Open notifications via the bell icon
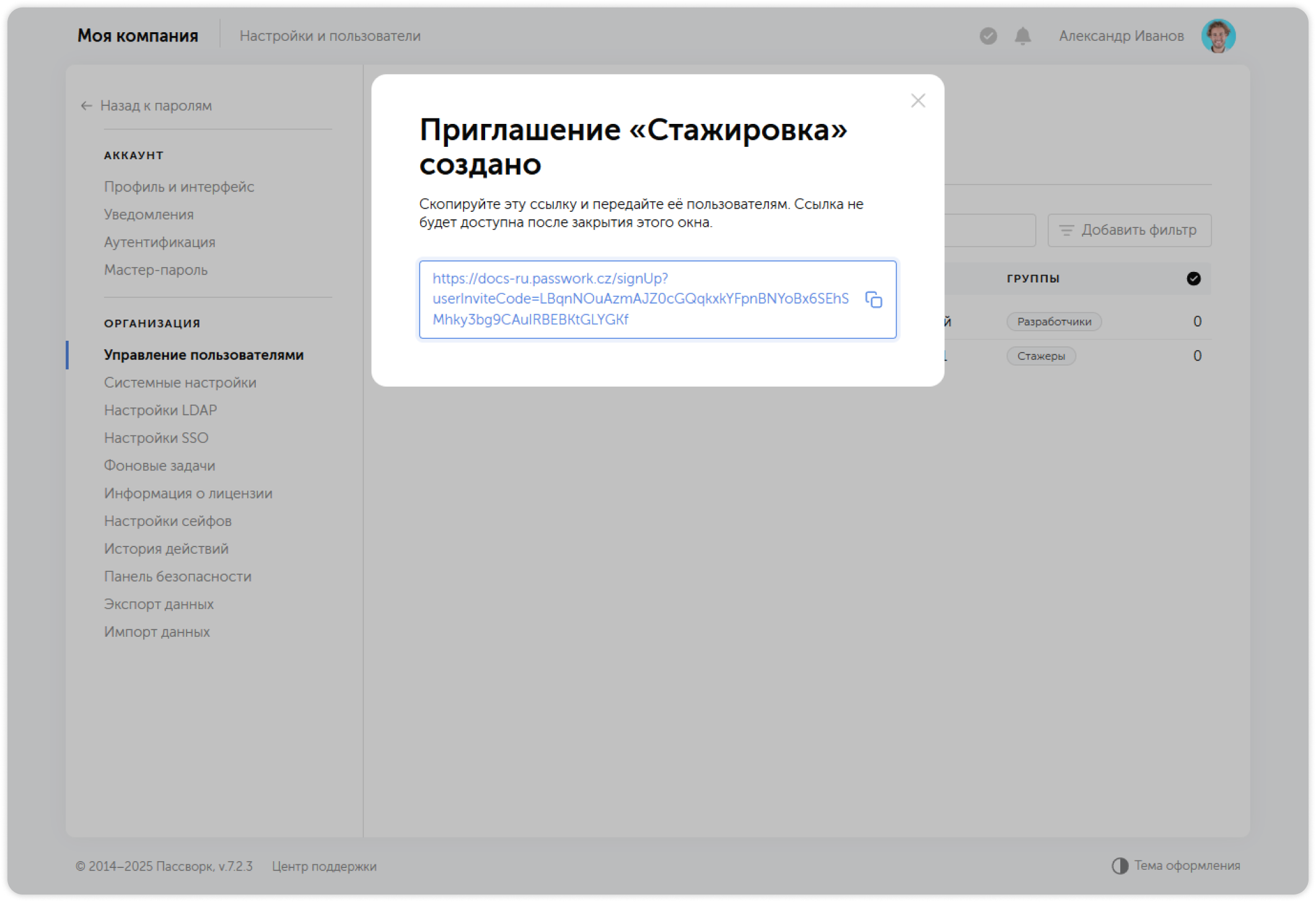The image size is (1316, 902). coord(1022,36)
